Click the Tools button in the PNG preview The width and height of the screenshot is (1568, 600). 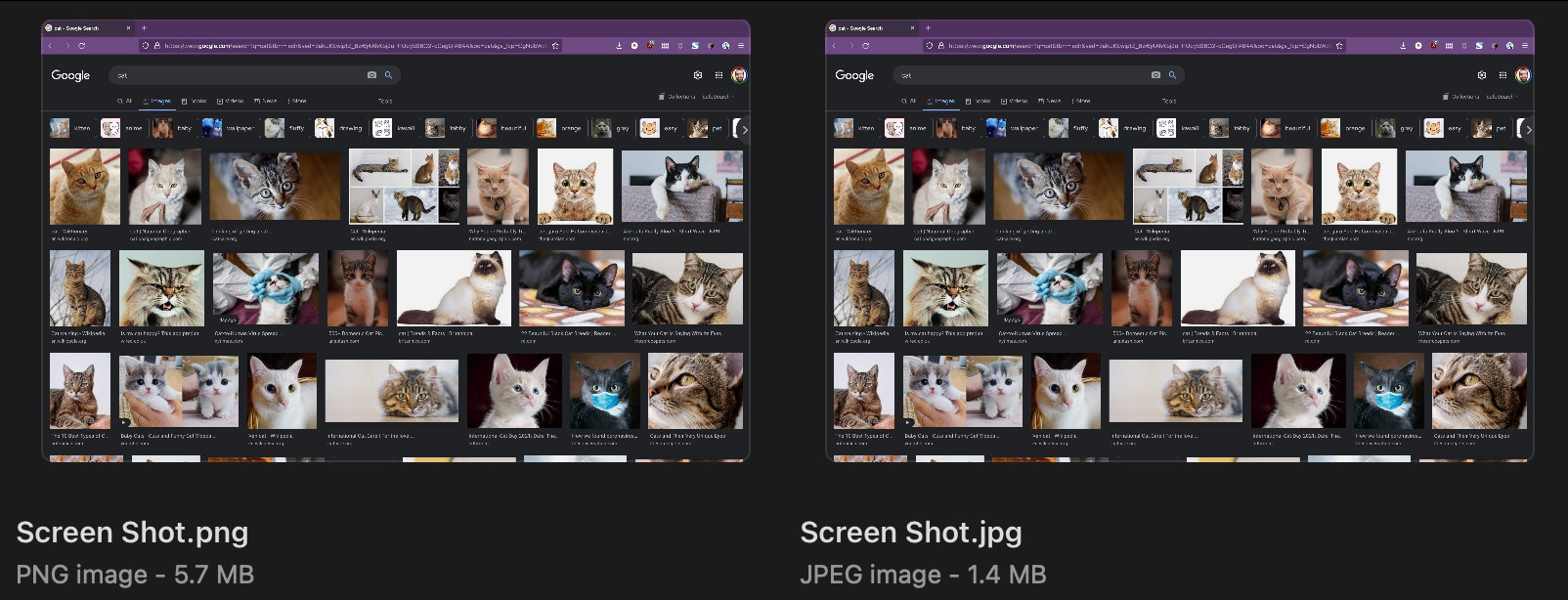[385, 101]
